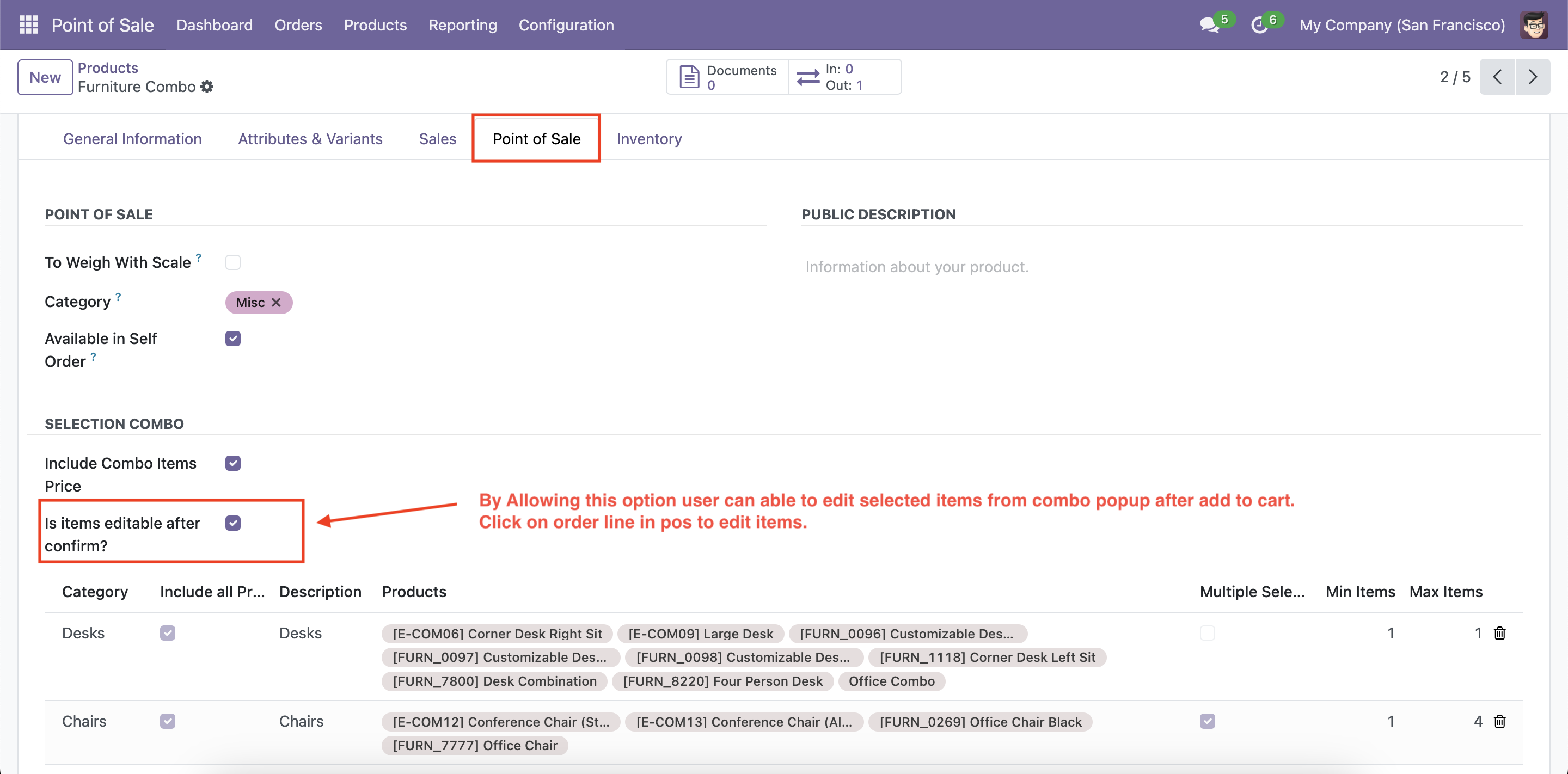The width and height of the screenshot is (1568, 774).
Task: Open the My Company (San Francisco) switcher
Action: 1402,25
